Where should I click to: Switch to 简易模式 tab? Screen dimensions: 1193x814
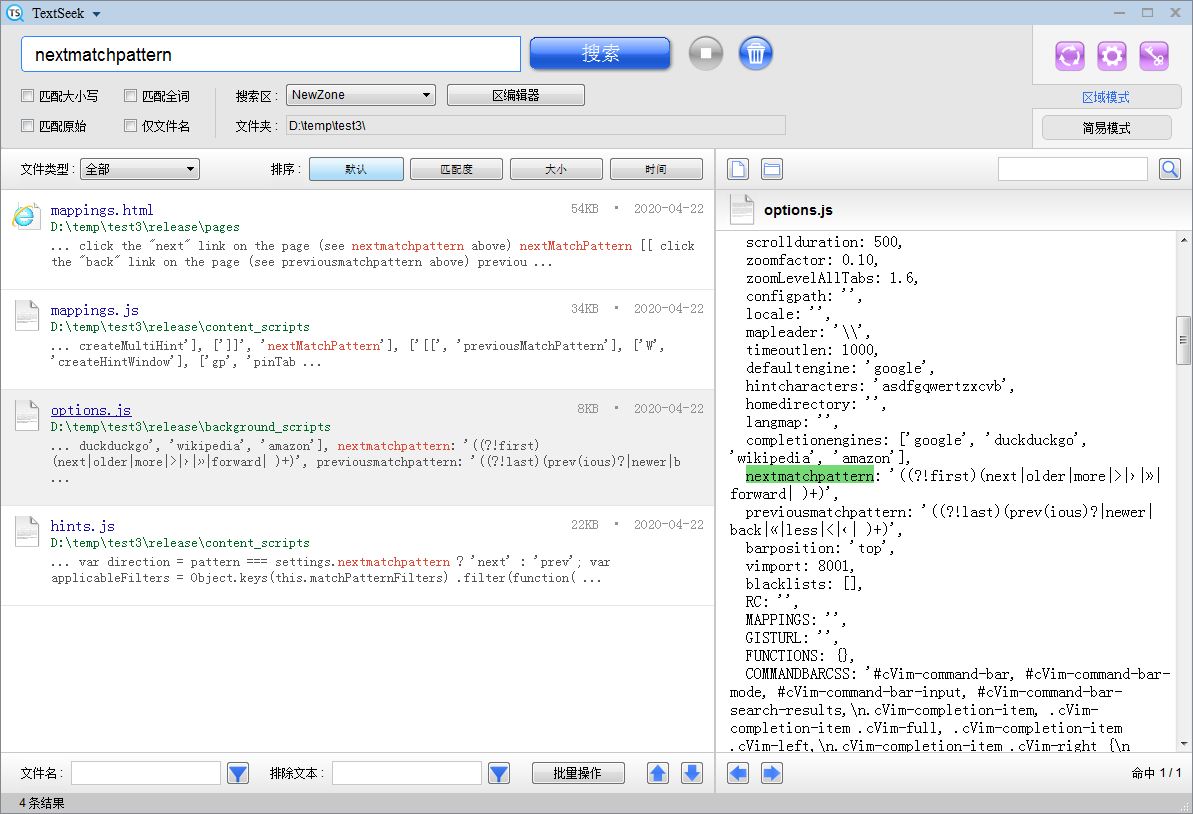1106,128
